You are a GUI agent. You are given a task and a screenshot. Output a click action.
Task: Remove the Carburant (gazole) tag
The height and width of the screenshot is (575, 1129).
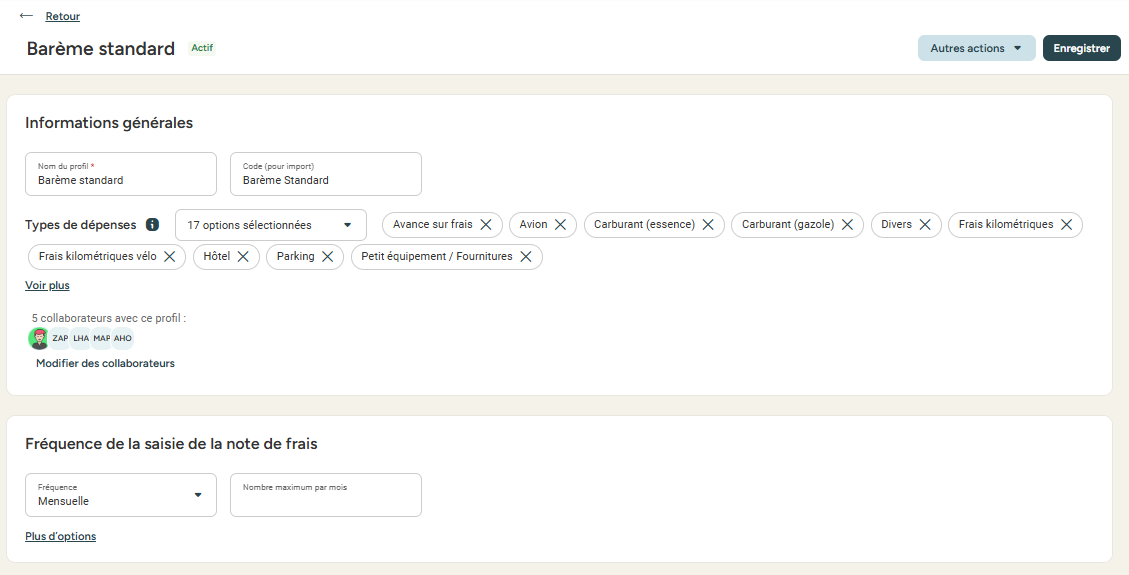[847, 225]
